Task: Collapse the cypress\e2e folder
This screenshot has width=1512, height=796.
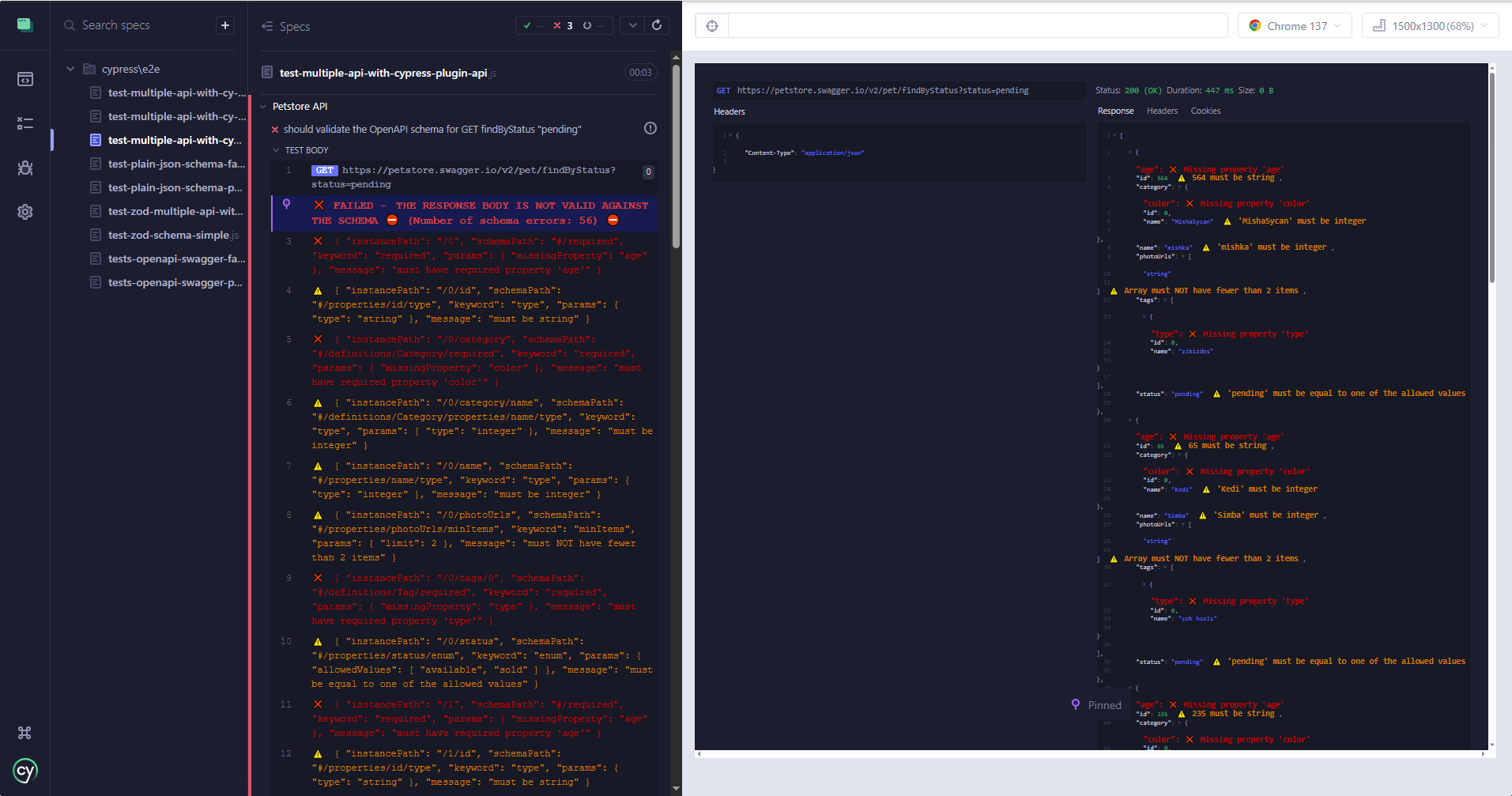Action: (x=70, y=69)
